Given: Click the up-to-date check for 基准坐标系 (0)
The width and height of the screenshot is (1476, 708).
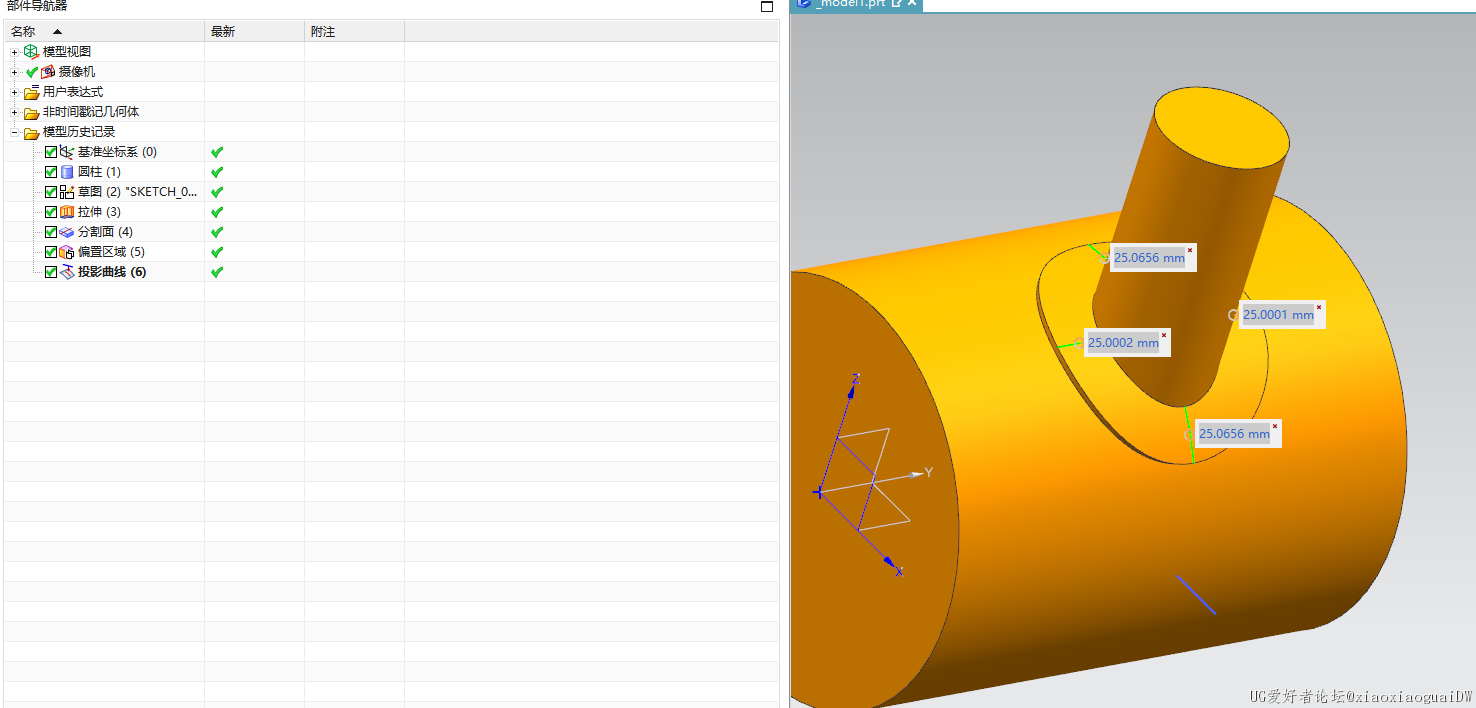Looking at the screenshot, I should [217, 152].
